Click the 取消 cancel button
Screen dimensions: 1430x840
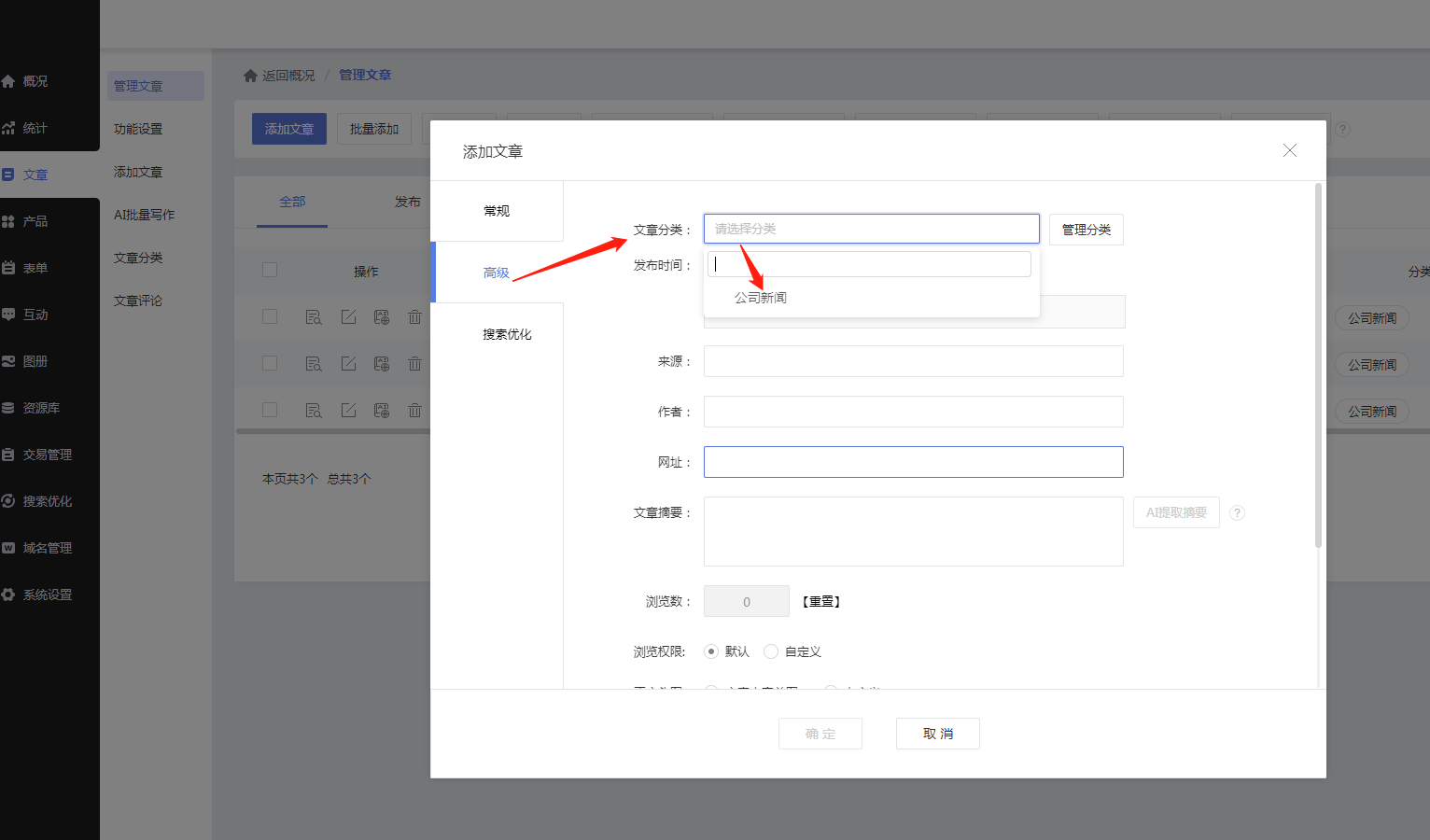(x=937, y=734)
